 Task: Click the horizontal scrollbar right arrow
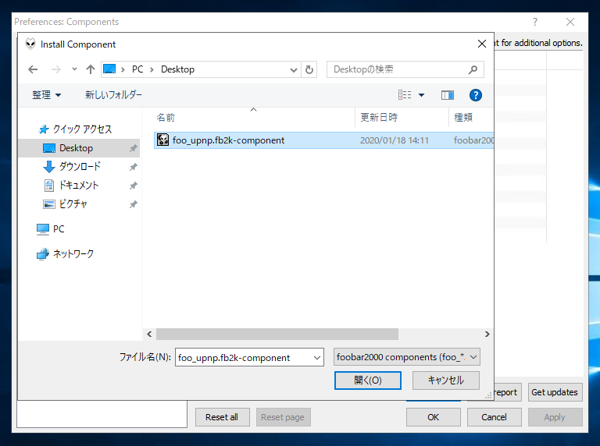pyautogui.click(x=487, y=334)
